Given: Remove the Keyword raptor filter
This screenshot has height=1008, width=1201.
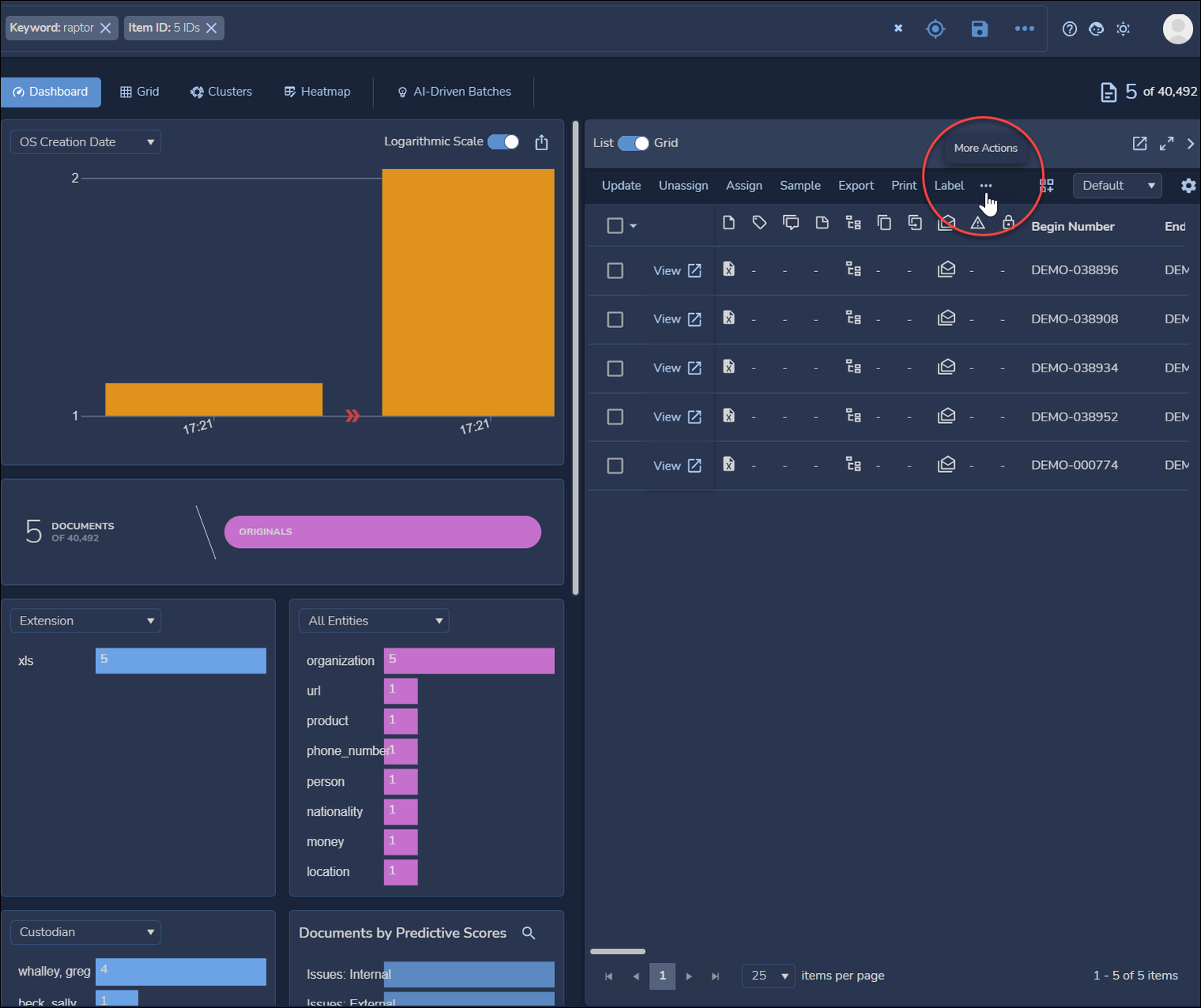Looking at the screenshot, I should click(106, 28).
